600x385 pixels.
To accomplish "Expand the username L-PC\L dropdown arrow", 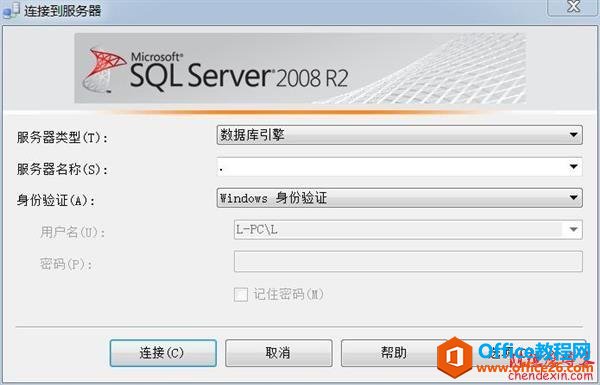I will 573,230.
